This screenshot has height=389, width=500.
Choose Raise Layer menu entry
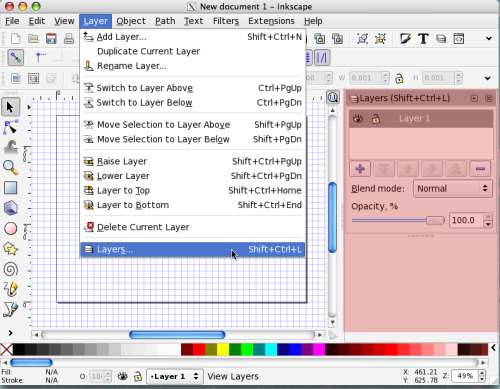pyautogui.click(x=193, y=161)
